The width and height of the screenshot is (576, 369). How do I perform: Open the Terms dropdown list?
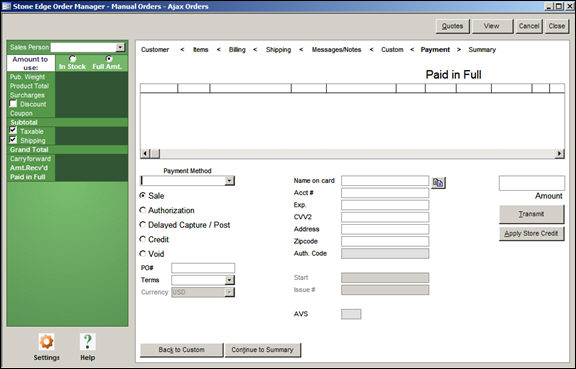230,280
